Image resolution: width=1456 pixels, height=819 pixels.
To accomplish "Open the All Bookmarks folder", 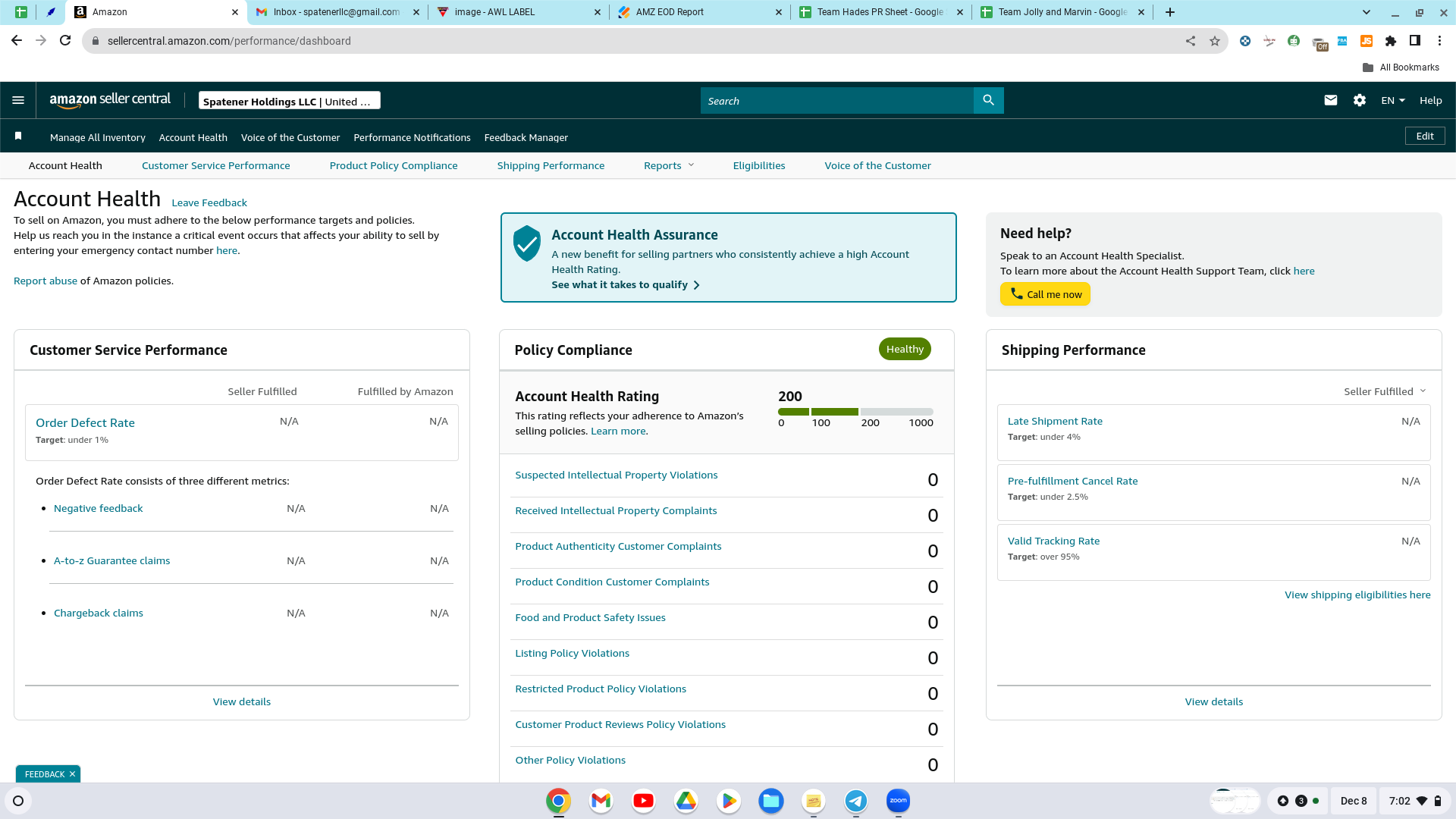I will tap(1401, 67).
